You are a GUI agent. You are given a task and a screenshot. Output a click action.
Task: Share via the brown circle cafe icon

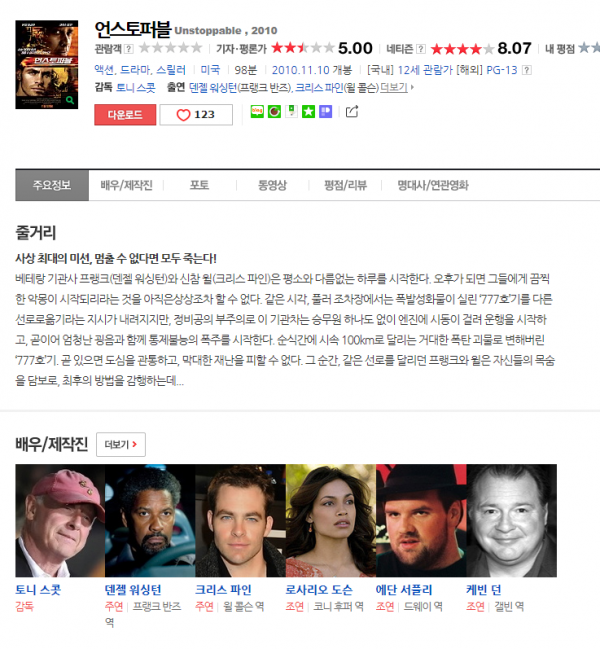point(274,111)
